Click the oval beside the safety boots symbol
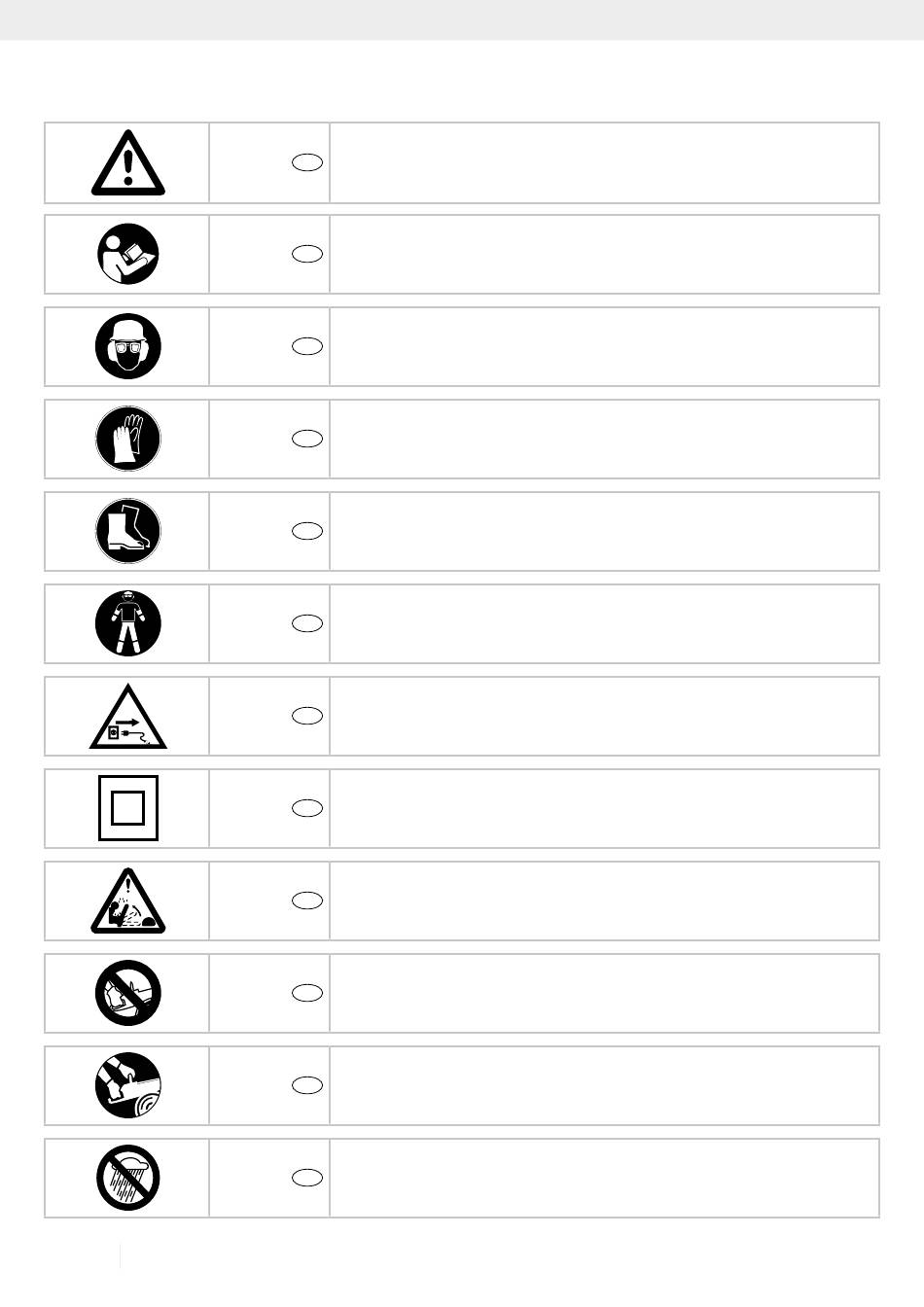924x1307 pixels. 307,531
